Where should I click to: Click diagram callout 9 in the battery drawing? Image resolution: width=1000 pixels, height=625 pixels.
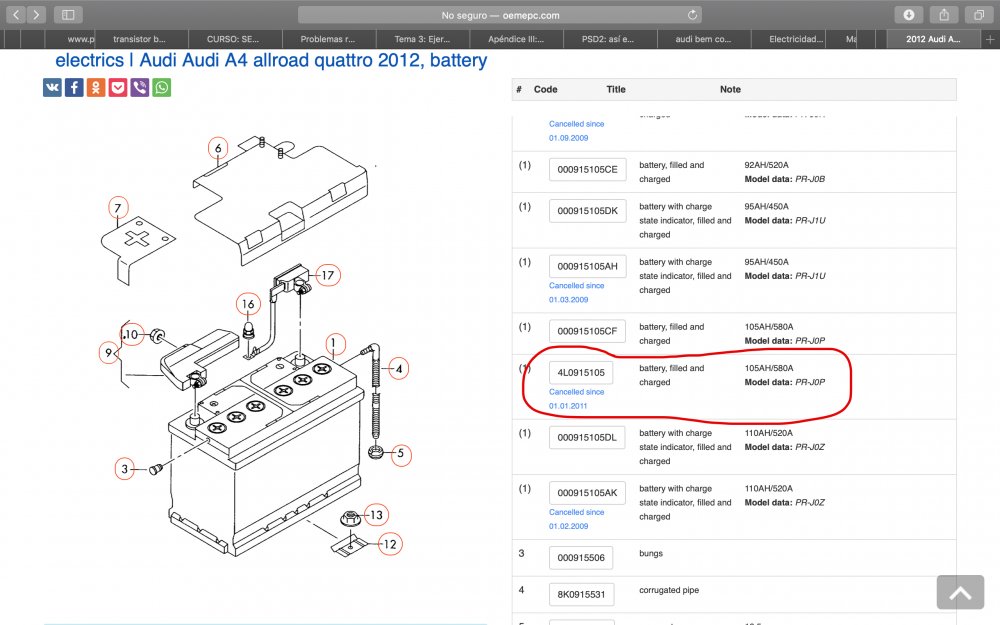108,353
